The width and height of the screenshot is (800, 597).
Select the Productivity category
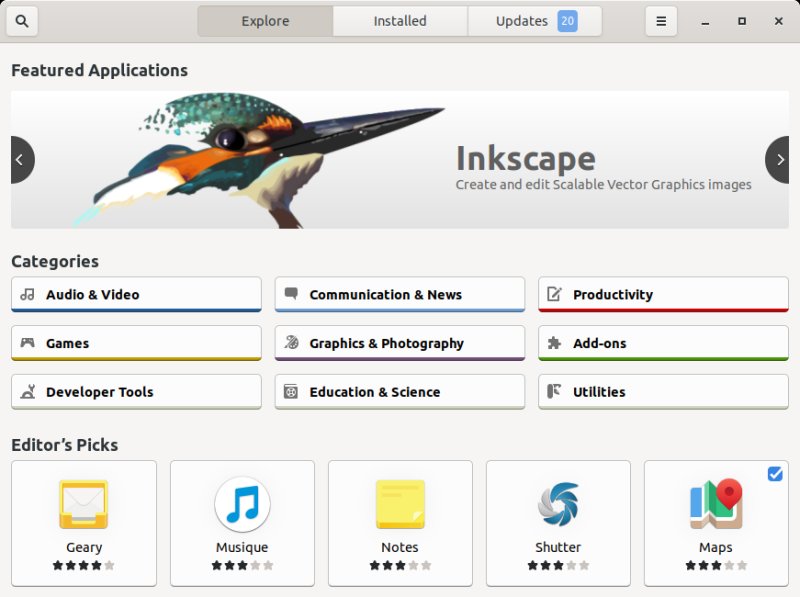pyautogui.click(x=663, y=294)
